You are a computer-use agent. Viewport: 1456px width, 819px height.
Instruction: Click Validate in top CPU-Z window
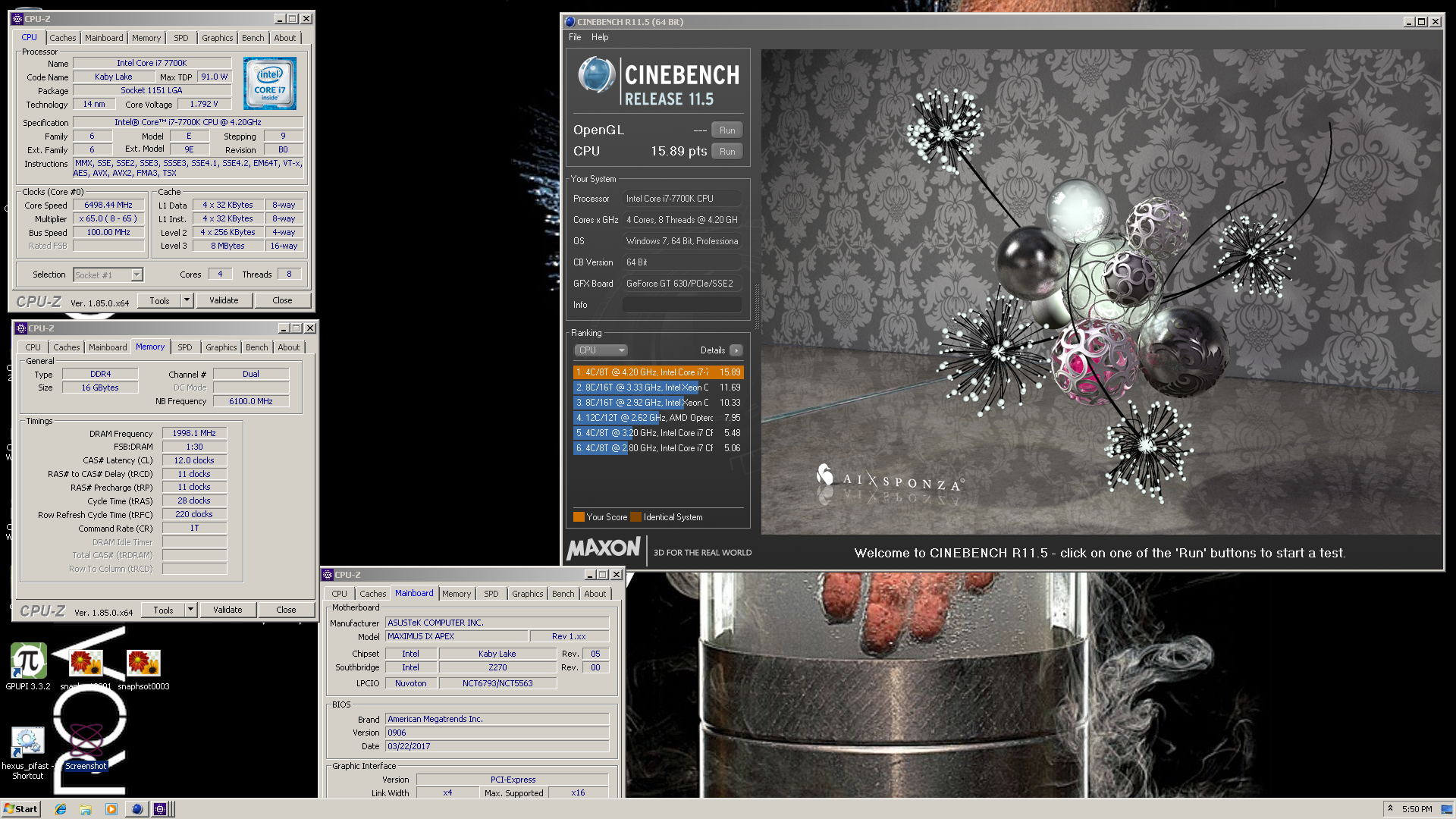click(x=224, y=300)
